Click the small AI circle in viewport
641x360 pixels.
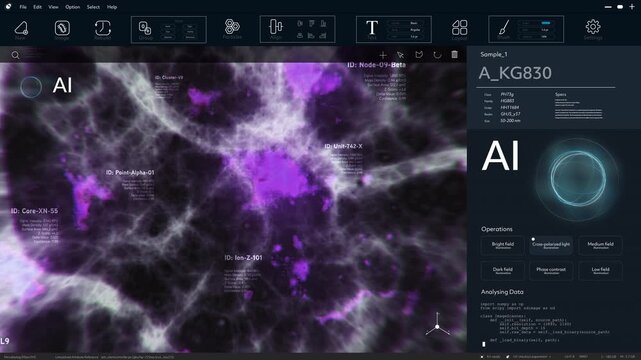click(x=31, y=87)
